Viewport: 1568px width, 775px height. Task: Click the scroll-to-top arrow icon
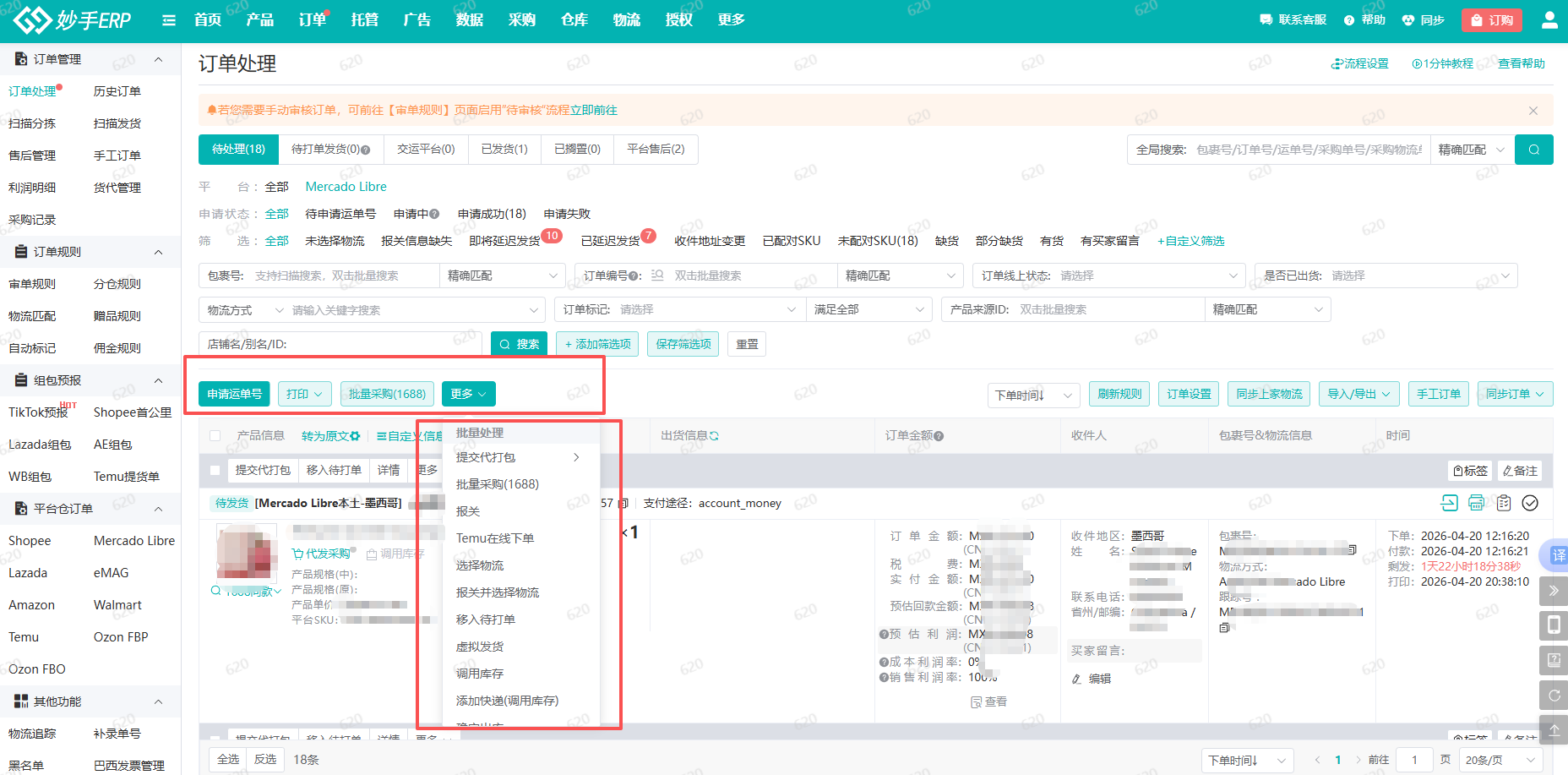coord(1554,729)
